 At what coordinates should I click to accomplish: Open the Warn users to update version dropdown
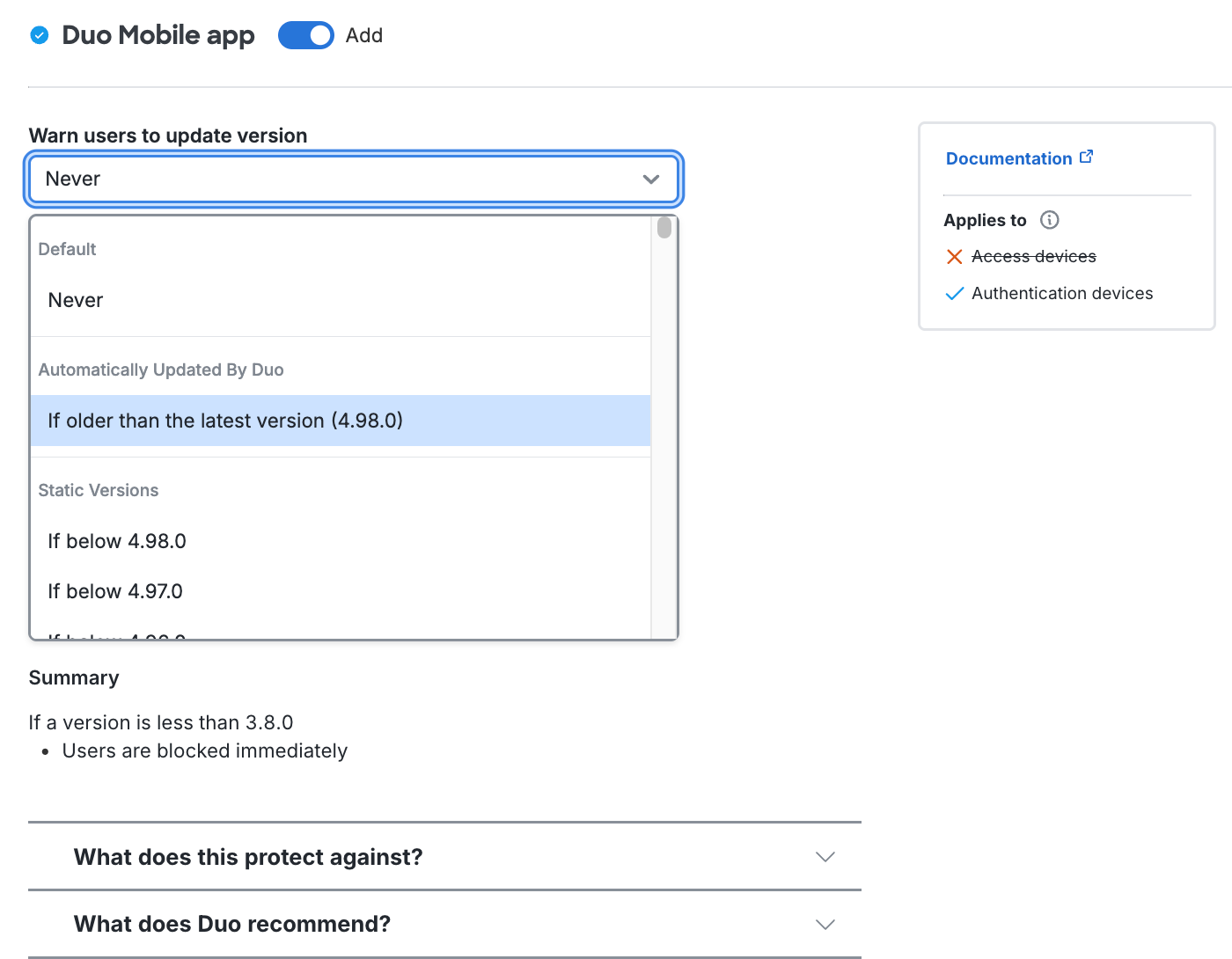coord(352,179)
